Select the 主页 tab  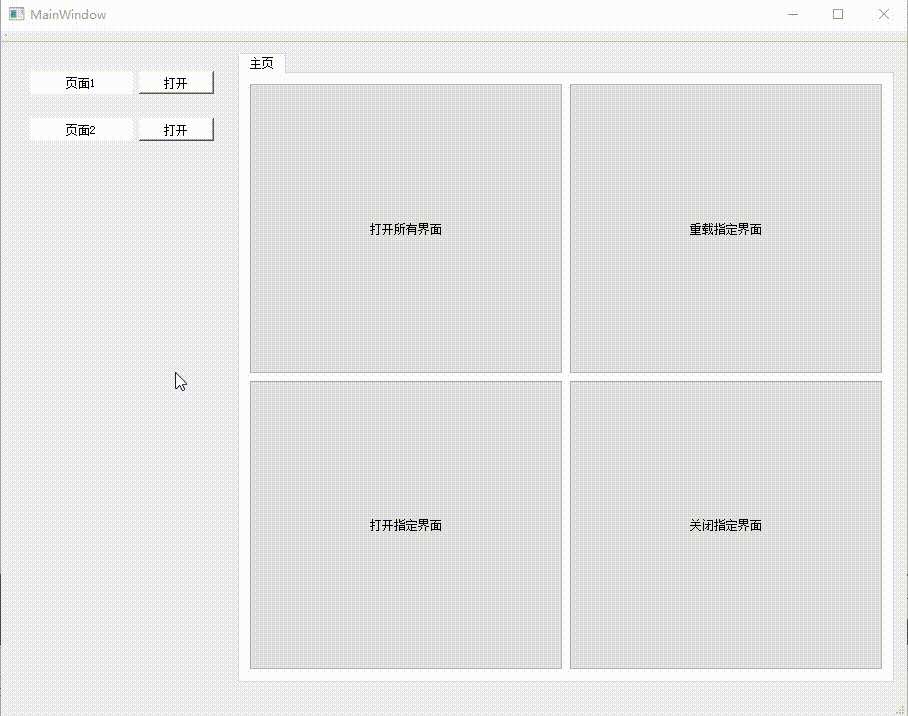pyautogui.click(x=262, y=63)
